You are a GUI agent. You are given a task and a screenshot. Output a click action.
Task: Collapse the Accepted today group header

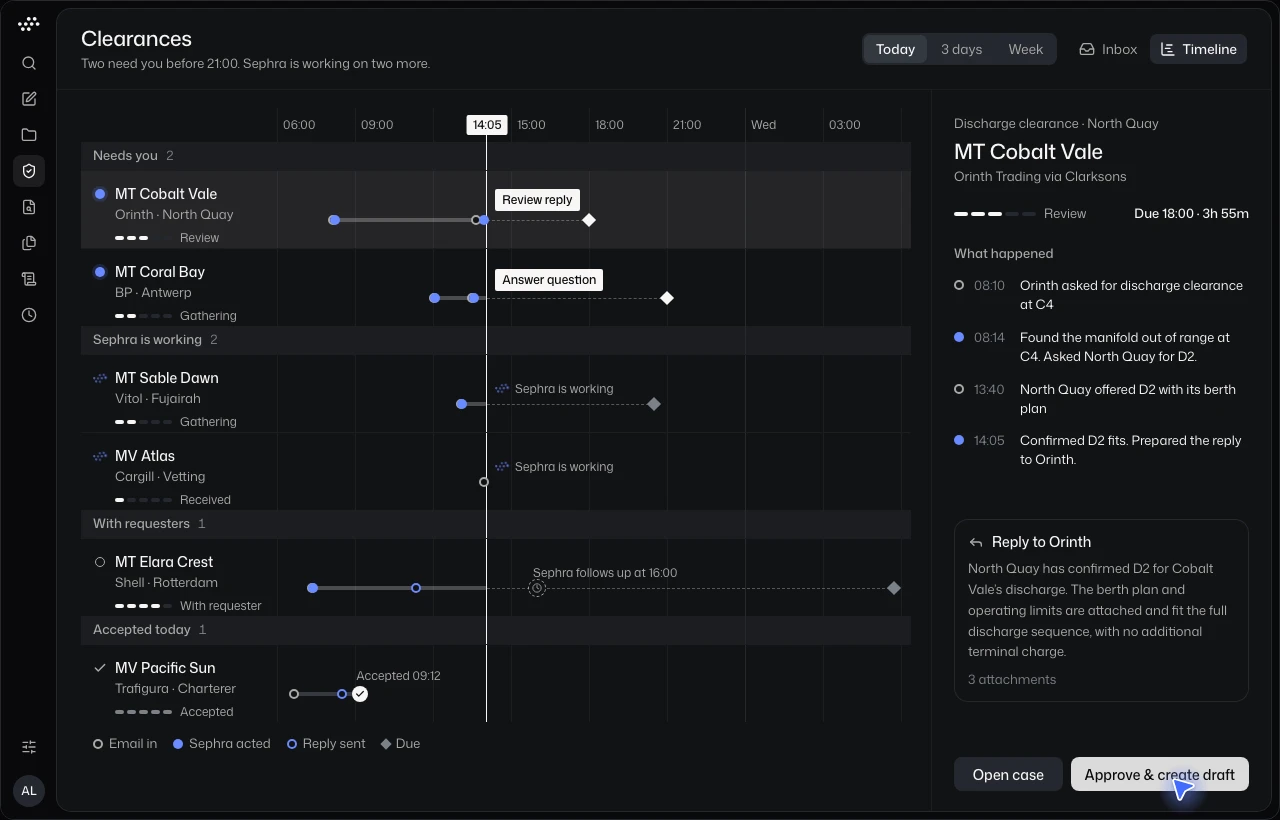click(x=496, y=630)
